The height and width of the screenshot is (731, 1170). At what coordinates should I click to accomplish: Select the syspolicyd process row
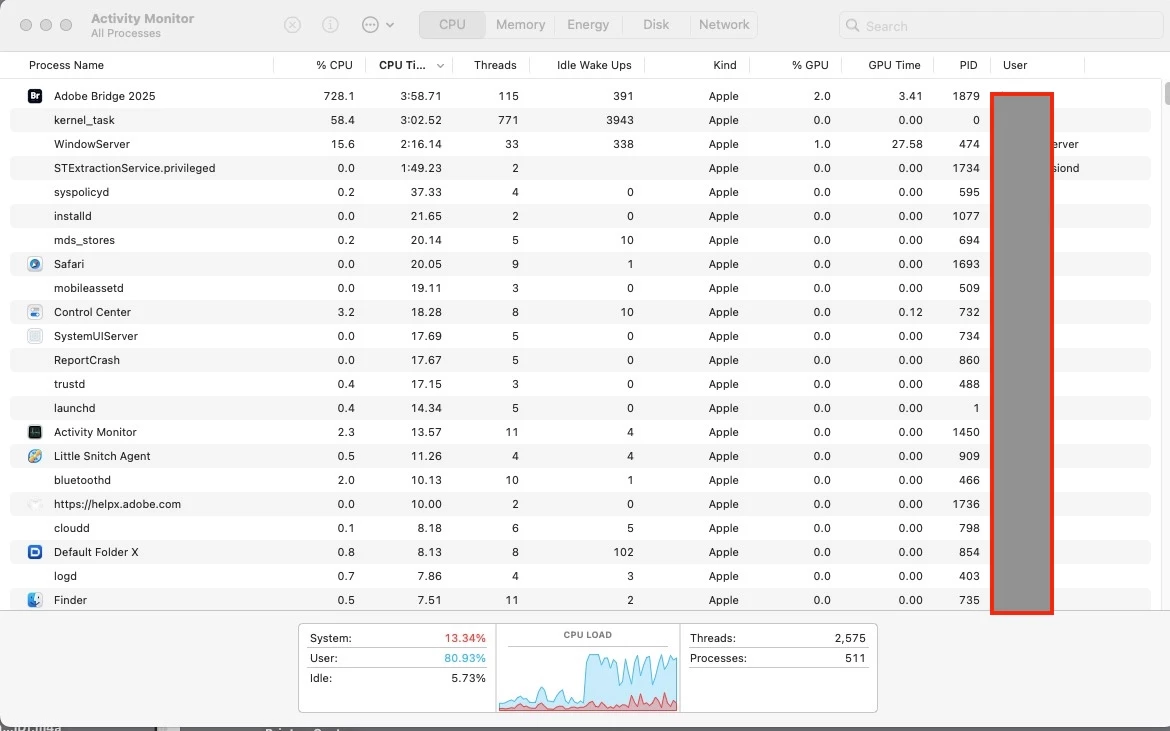pyautogui.click(x=580, y=192)
